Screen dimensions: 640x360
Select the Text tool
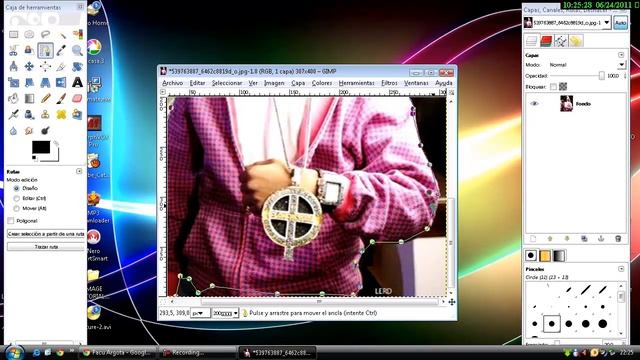coord(77,82)
